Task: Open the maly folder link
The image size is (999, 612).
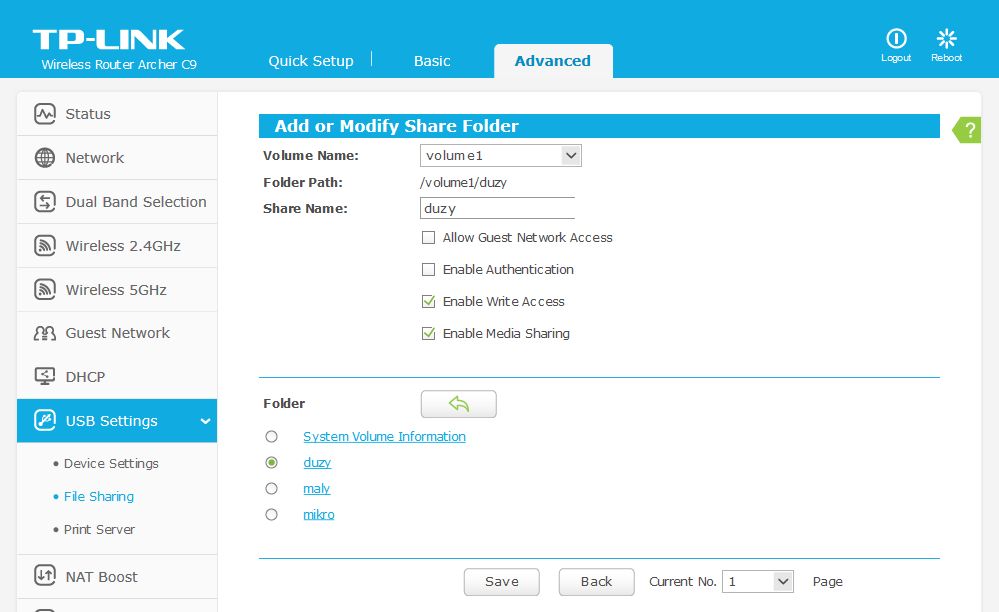Action: click(x=317, y=489)
